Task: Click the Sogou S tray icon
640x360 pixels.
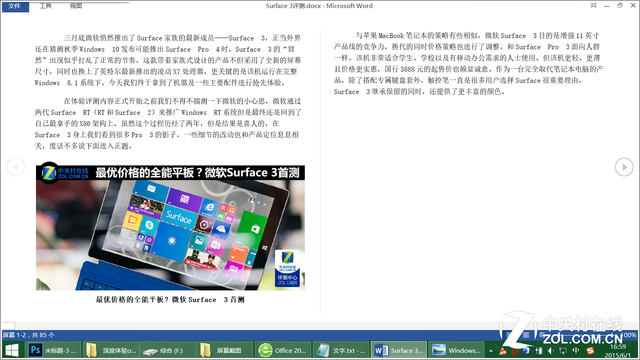Action: pos(590,350)
